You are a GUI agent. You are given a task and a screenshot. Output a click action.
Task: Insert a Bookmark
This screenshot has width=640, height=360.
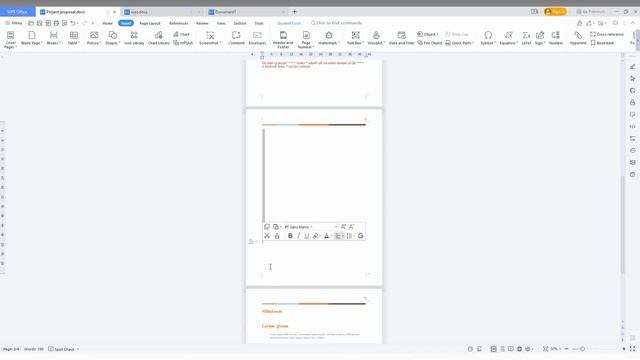pyautogui.click(x=602, y=43)
